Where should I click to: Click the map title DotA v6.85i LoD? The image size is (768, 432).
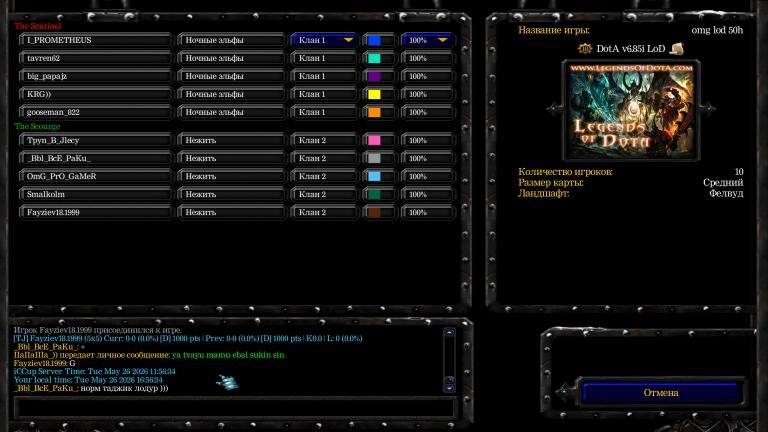(x=631, y=48)
